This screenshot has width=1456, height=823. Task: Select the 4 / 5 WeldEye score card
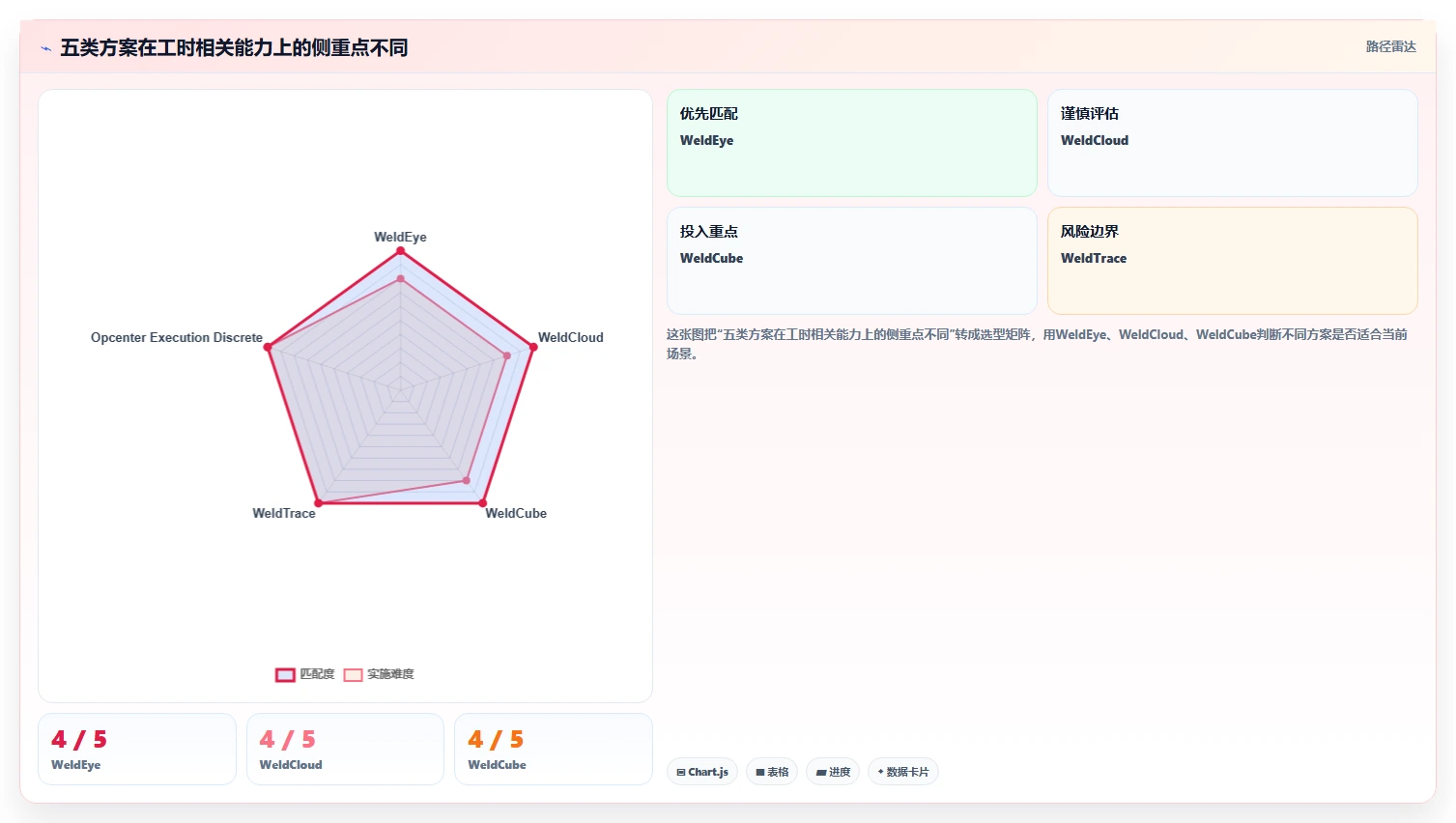click(137, 750)
